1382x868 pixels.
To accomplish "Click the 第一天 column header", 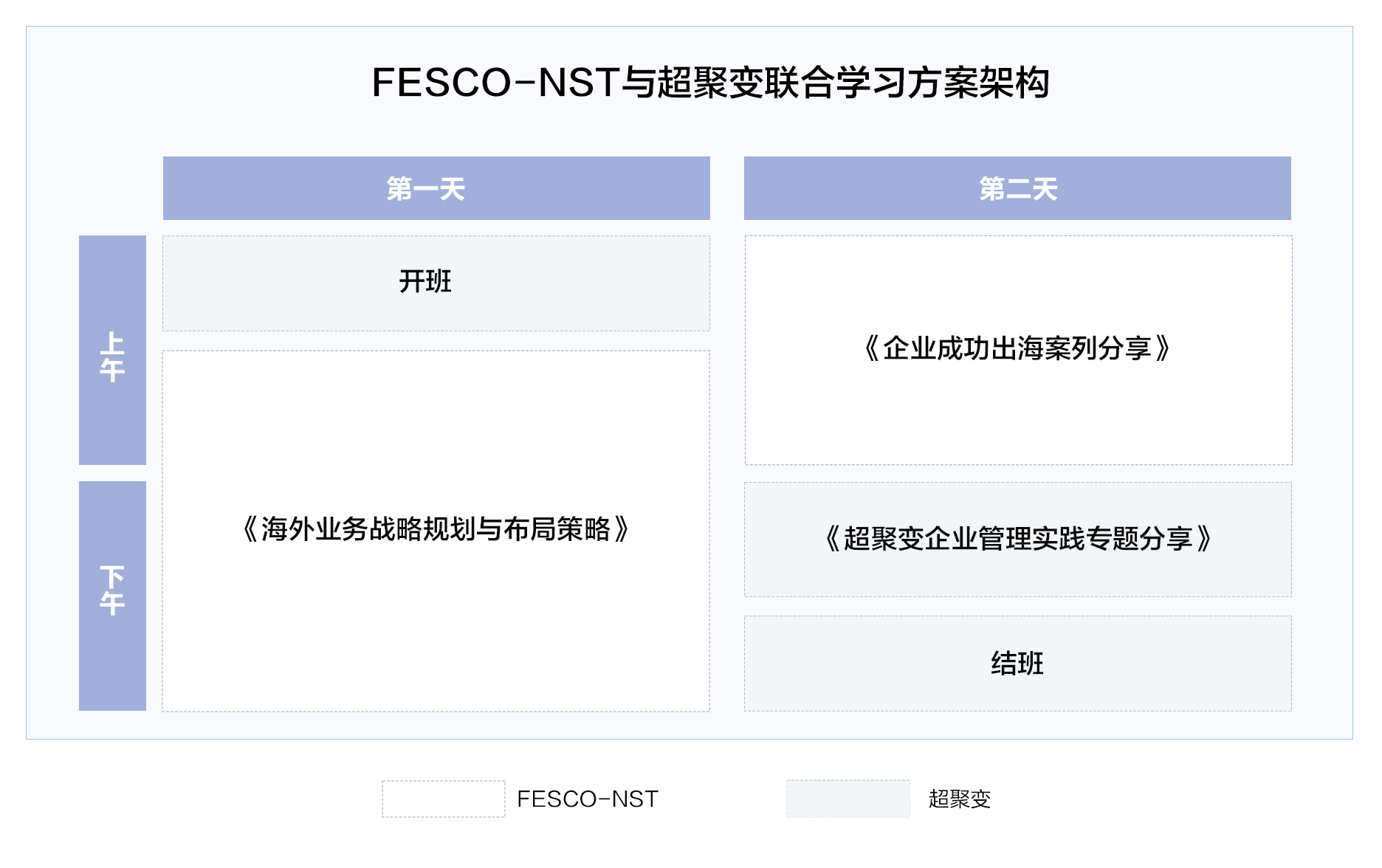I will [436, 188].
